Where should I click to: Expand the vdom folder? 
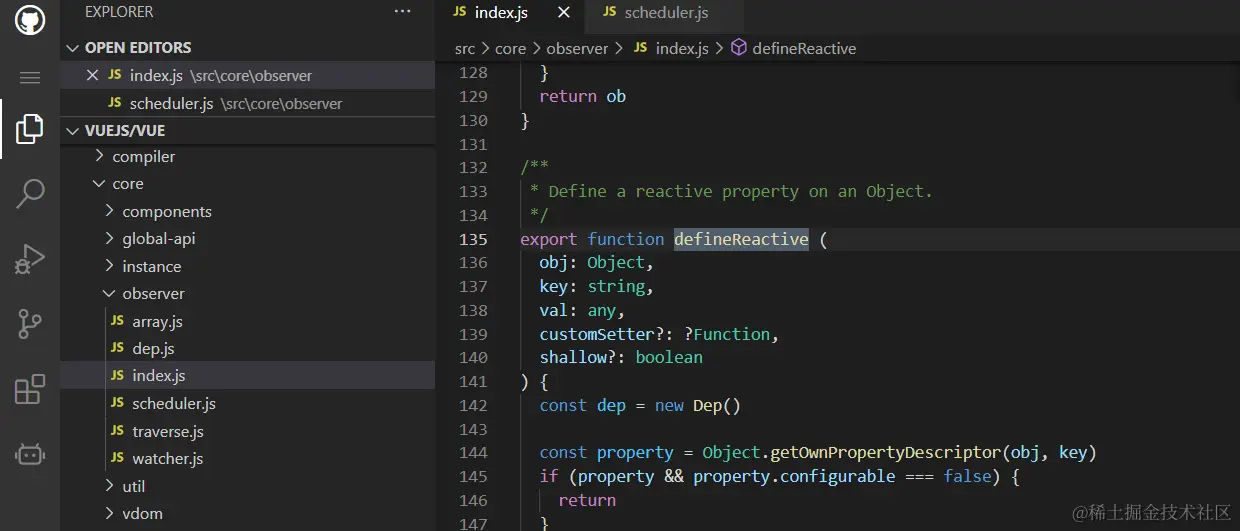[x=247, y=514]
